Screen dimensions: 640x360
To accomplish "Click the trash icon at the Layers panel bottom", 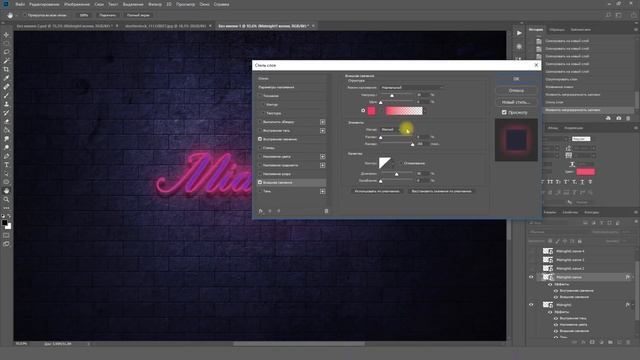I will click(628, 342).
